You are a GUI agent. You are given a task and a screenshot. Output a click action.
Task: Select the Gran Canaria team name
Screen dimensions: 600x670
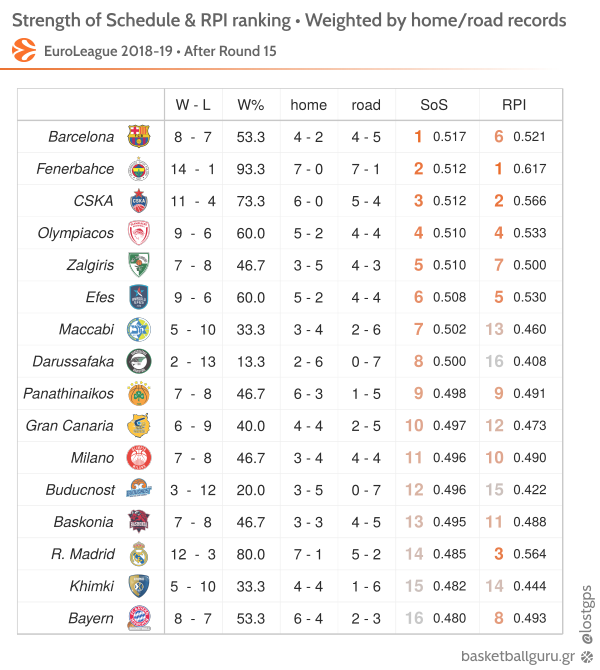click(69, 426)
